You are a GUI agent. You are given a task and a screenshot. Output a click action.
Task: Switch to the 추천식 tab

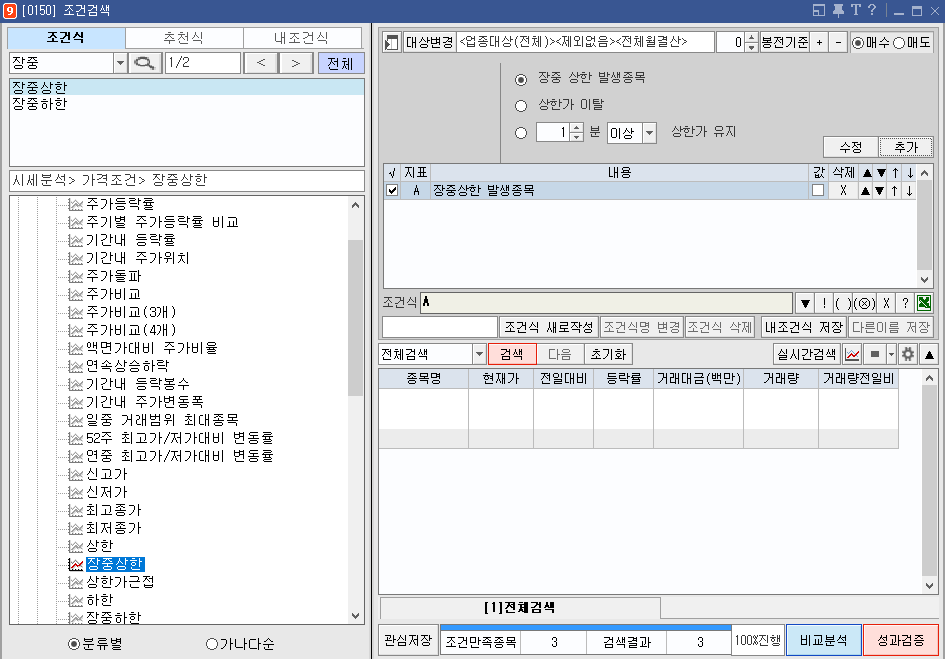[185, 37]
